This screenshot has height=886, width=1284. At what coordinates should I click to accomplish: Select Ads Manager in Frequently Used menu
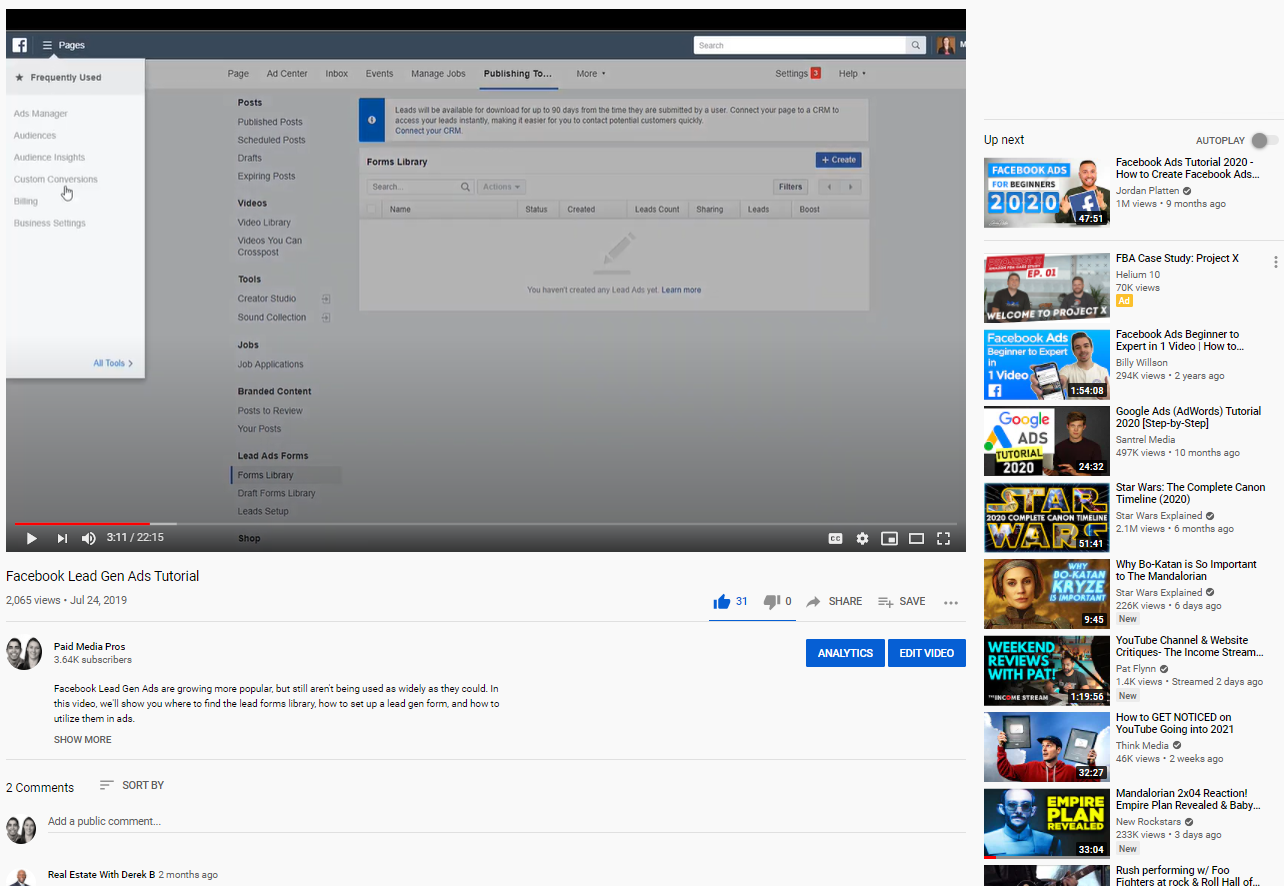pos(41,114)
